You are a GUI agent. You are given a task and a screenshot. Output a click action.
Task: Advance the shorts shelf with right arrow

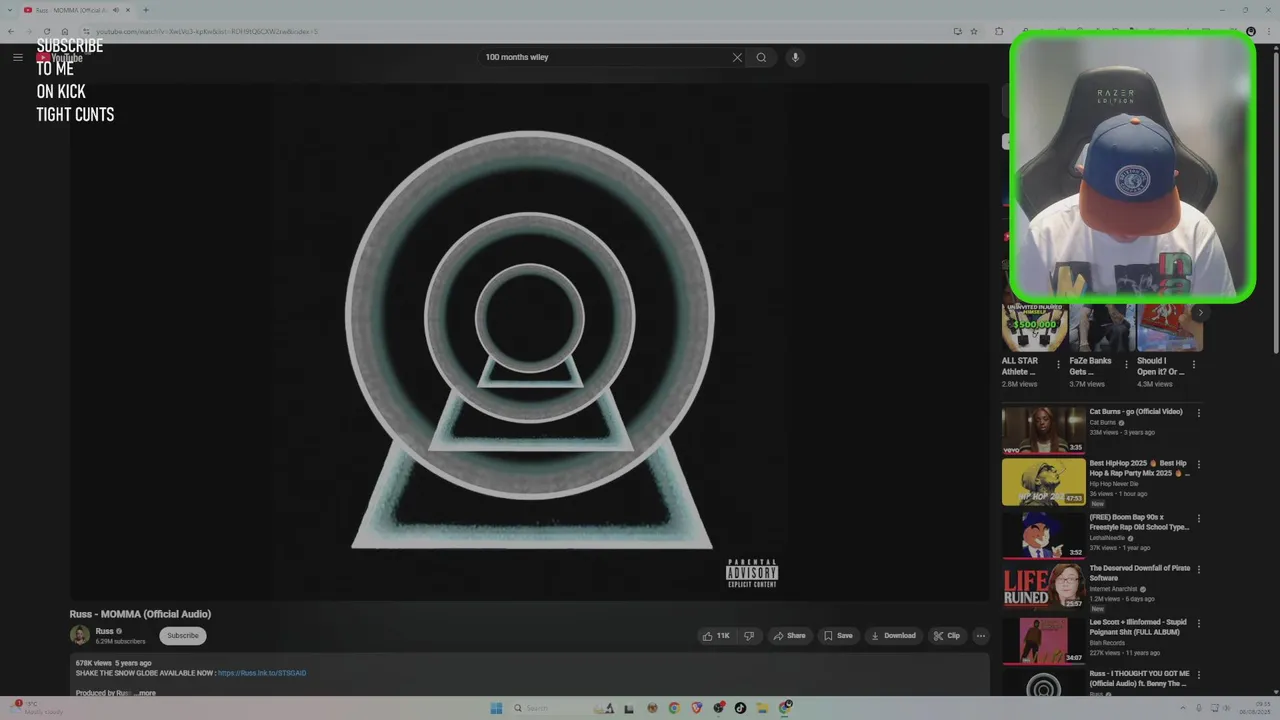1201,312
